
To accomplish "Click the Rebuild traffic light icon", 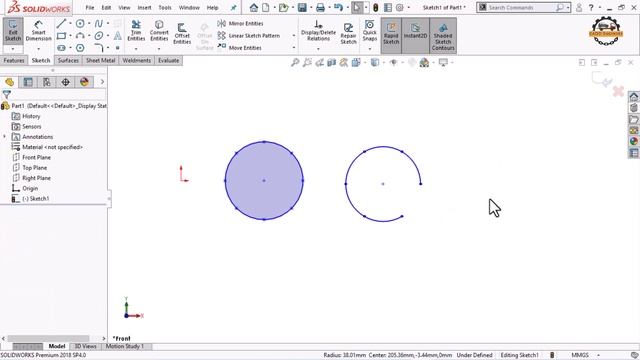I will [376, 7].
